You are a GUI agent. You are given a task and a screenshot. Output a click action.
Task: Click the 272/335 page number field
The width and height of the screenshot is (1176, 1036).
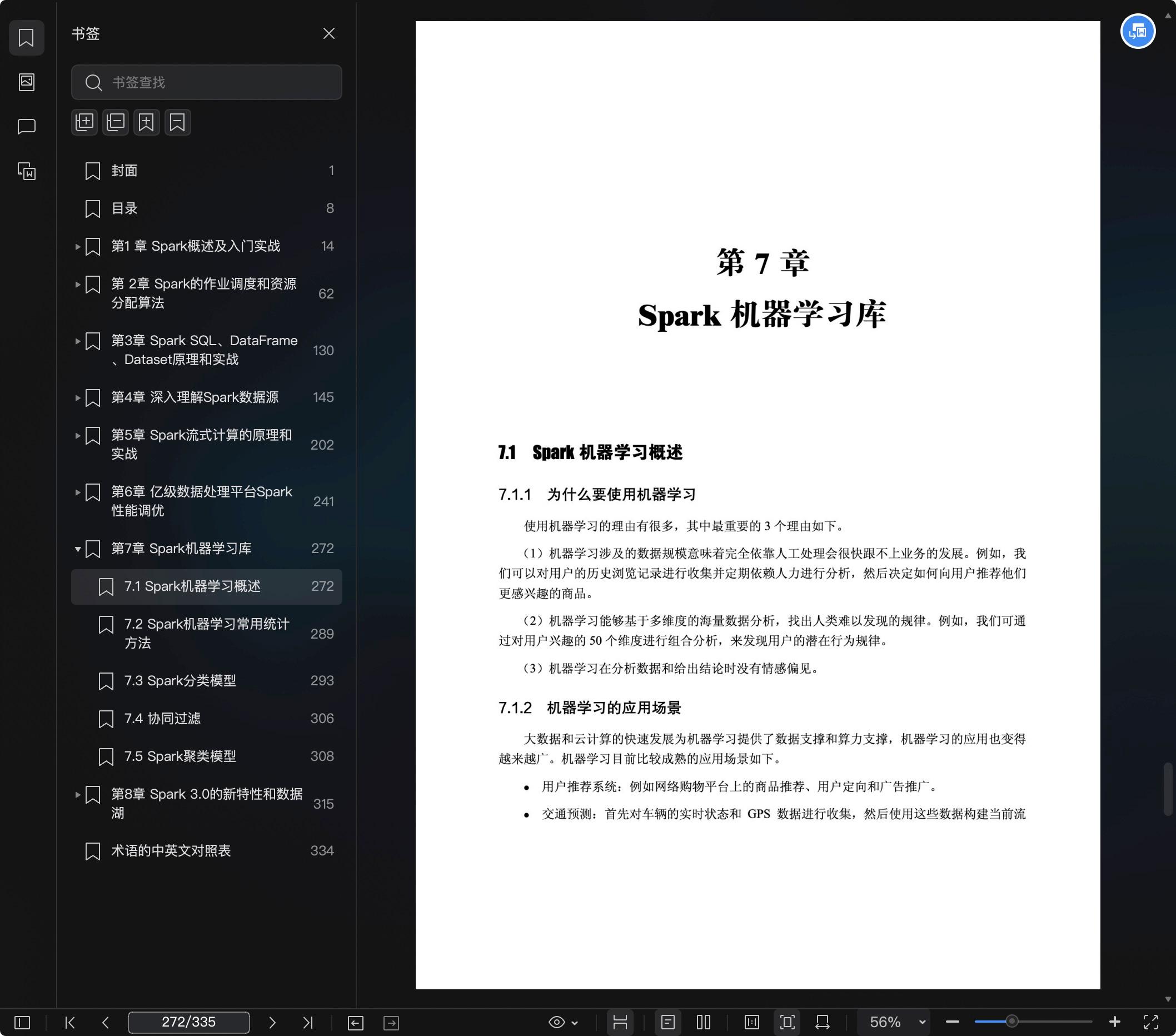click(189, 1022)
